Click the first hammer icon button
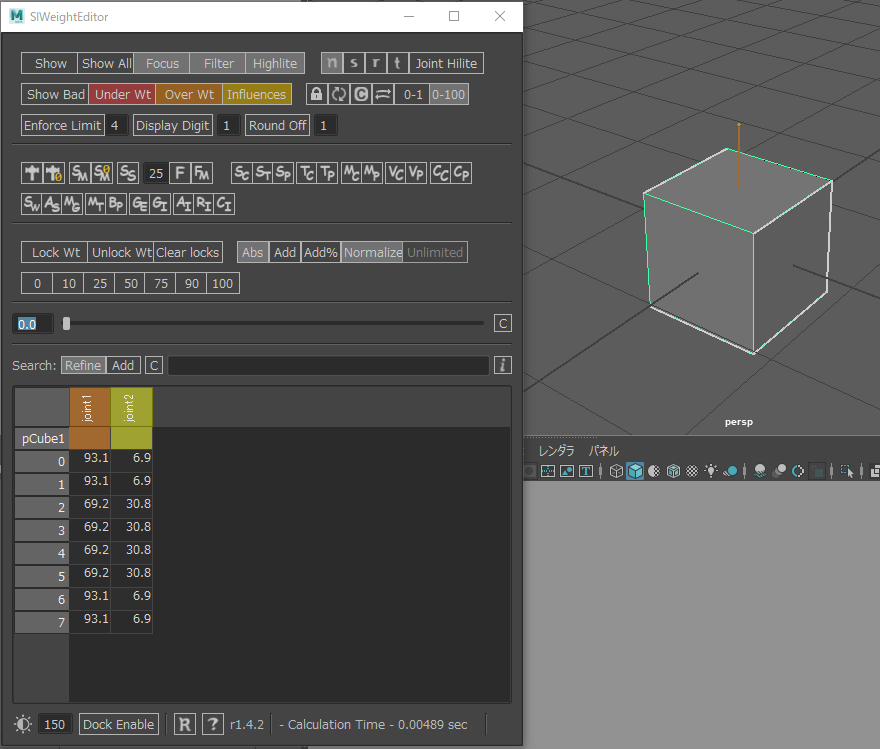 point(32,173)
